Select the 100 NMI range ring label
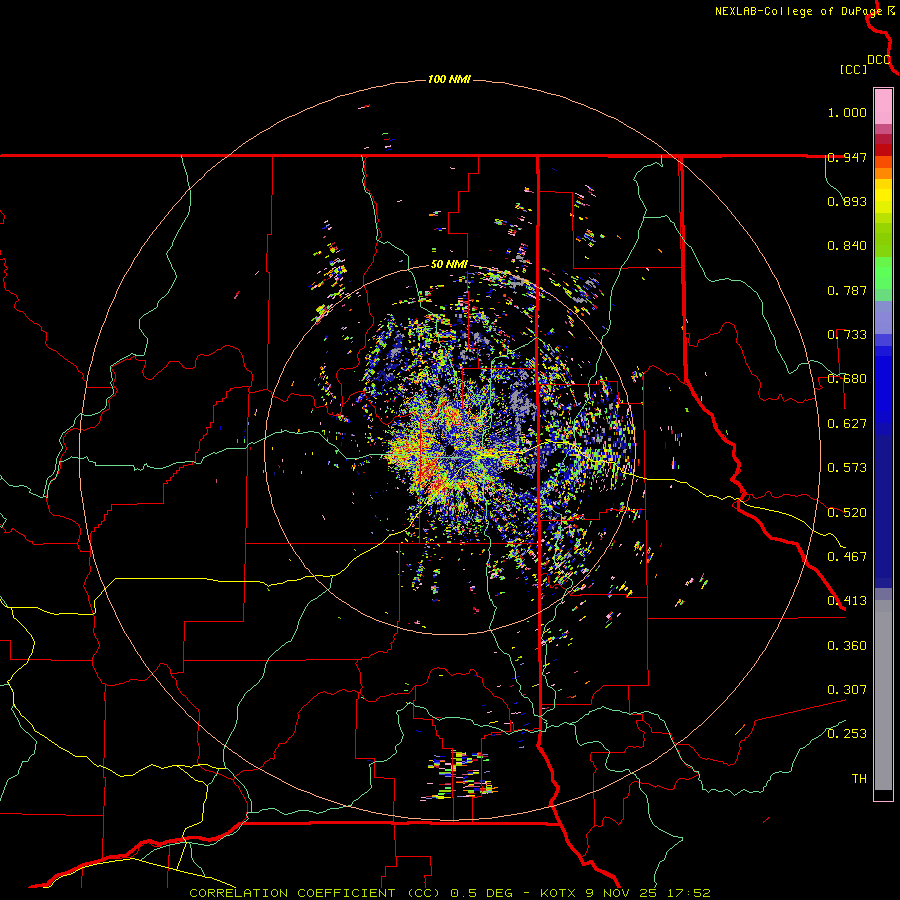 click(449, 79)
